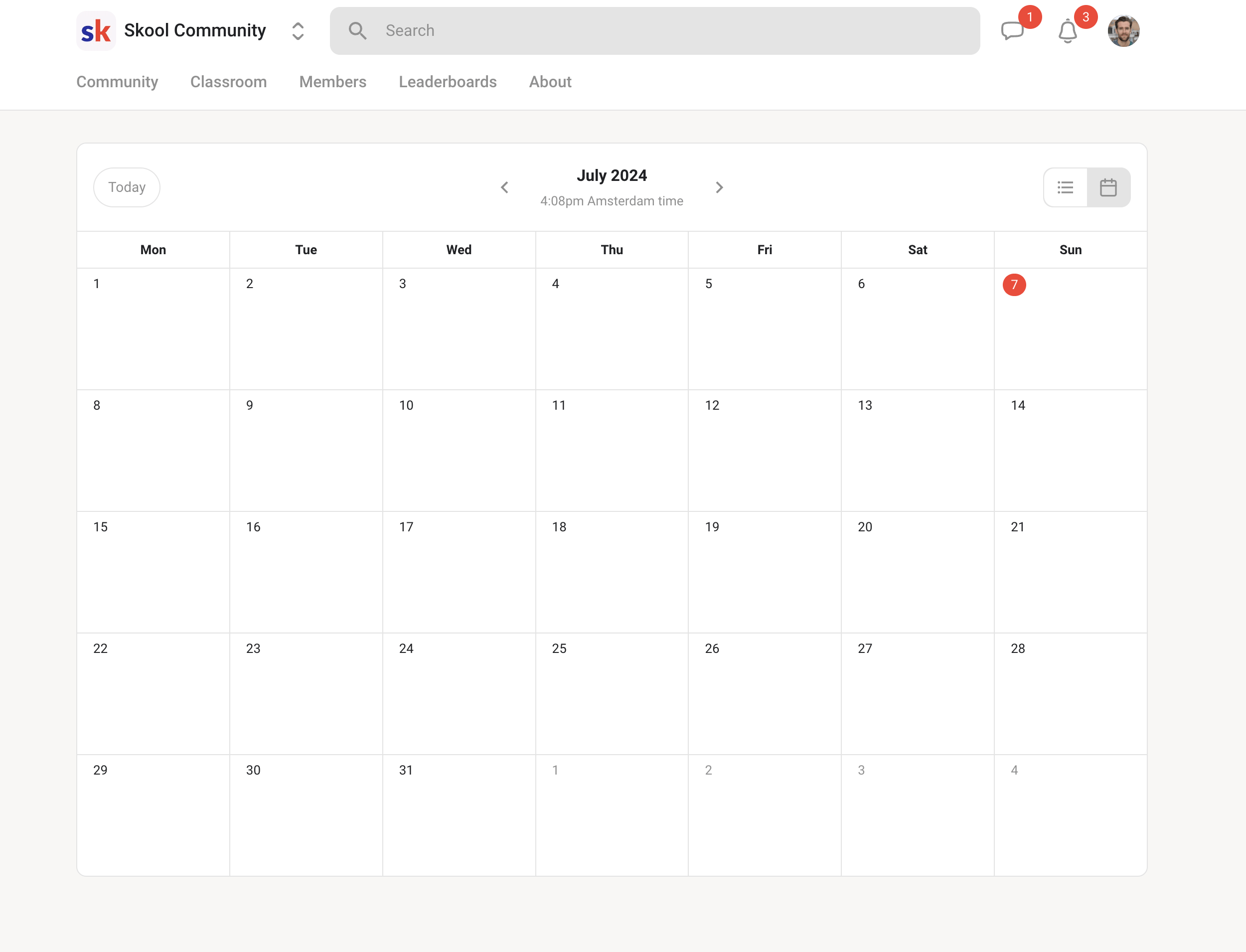Open the Classroom tab

228,82
